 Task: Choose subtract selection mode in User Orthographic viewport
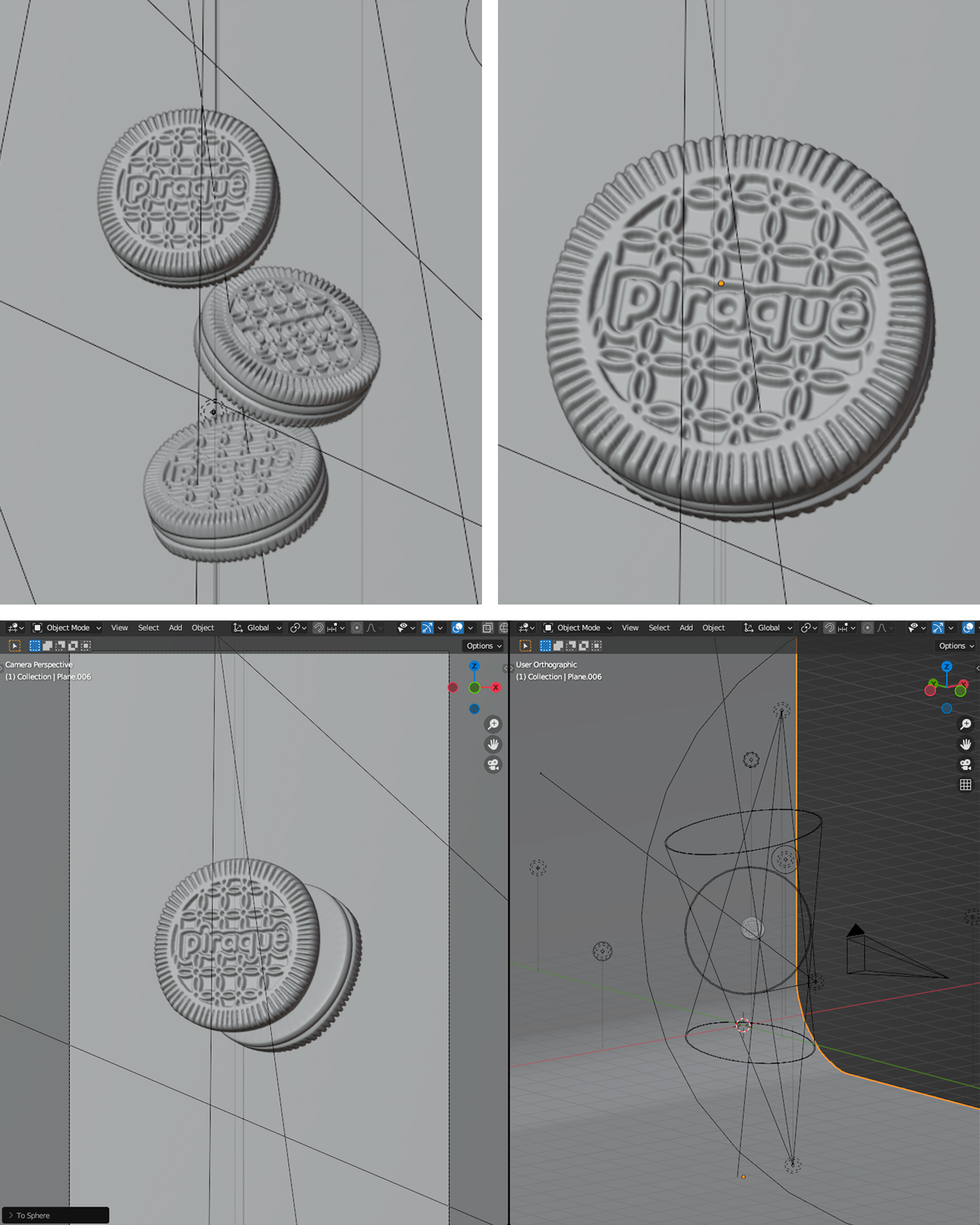(571, 646)
